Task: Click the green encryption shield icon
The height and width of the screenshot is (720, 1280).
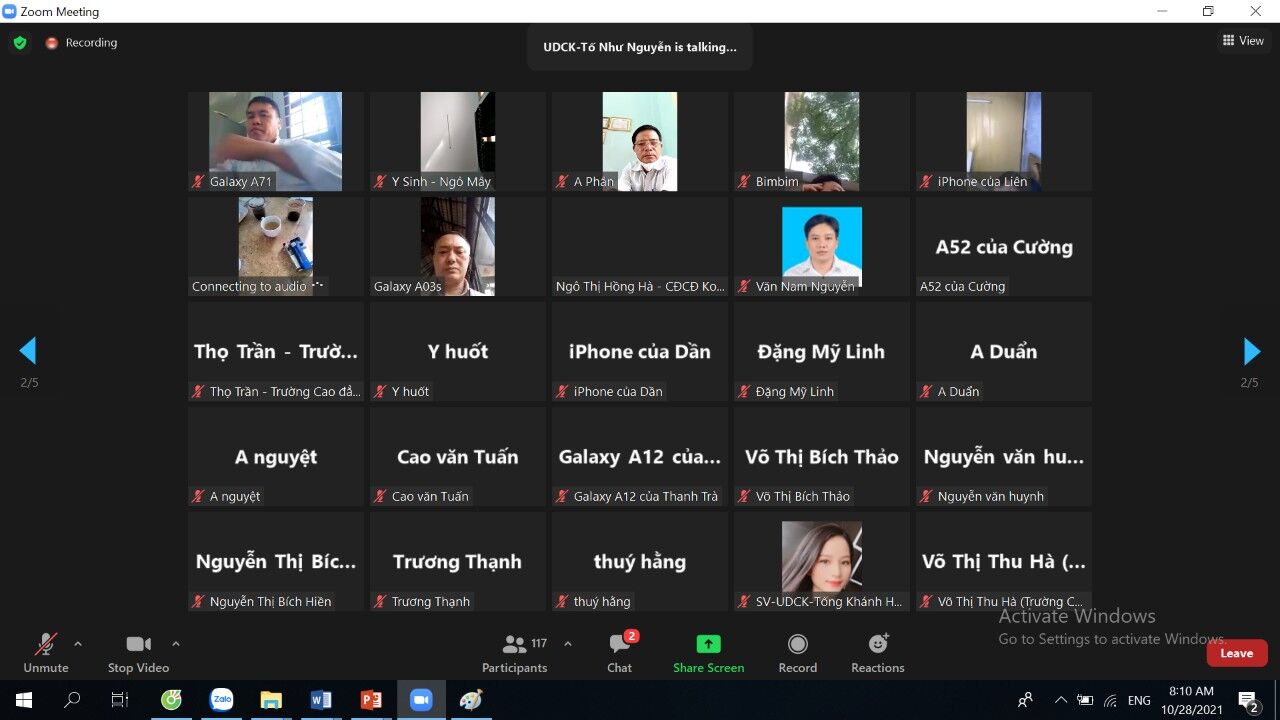Action: pos(20,43)
